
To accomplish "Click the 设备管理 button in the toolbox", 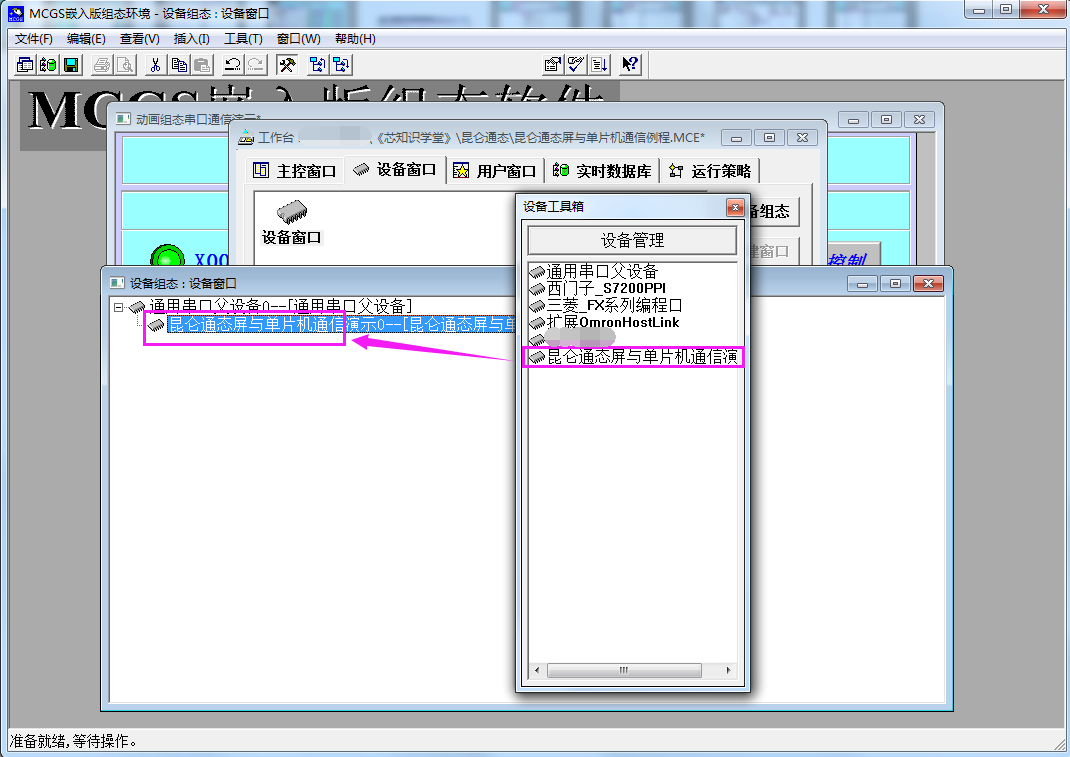I will [x=632, y=240].
